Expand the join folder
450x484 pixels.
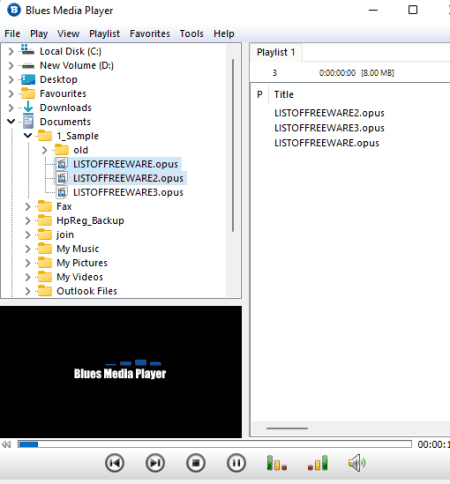28,235
